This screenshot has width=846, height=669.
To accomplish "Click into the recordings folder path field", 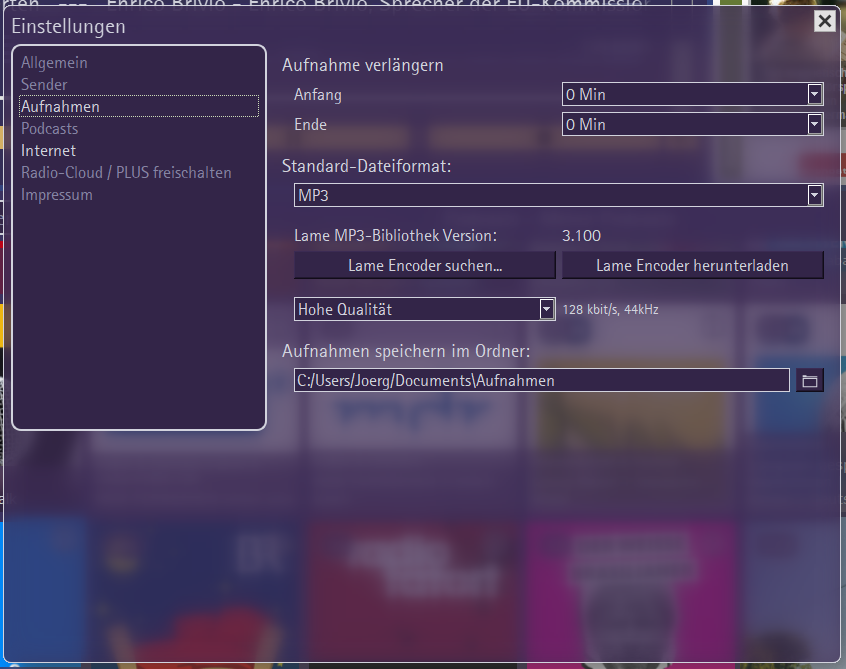I will [x=541, y=381].
